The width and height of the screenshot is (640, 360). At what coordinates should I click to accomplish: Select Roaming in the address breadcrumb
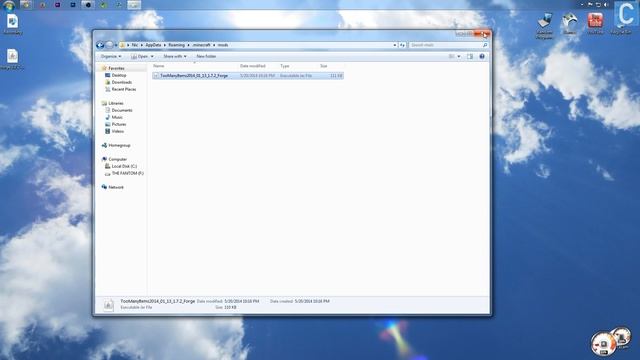coord(176,45)
